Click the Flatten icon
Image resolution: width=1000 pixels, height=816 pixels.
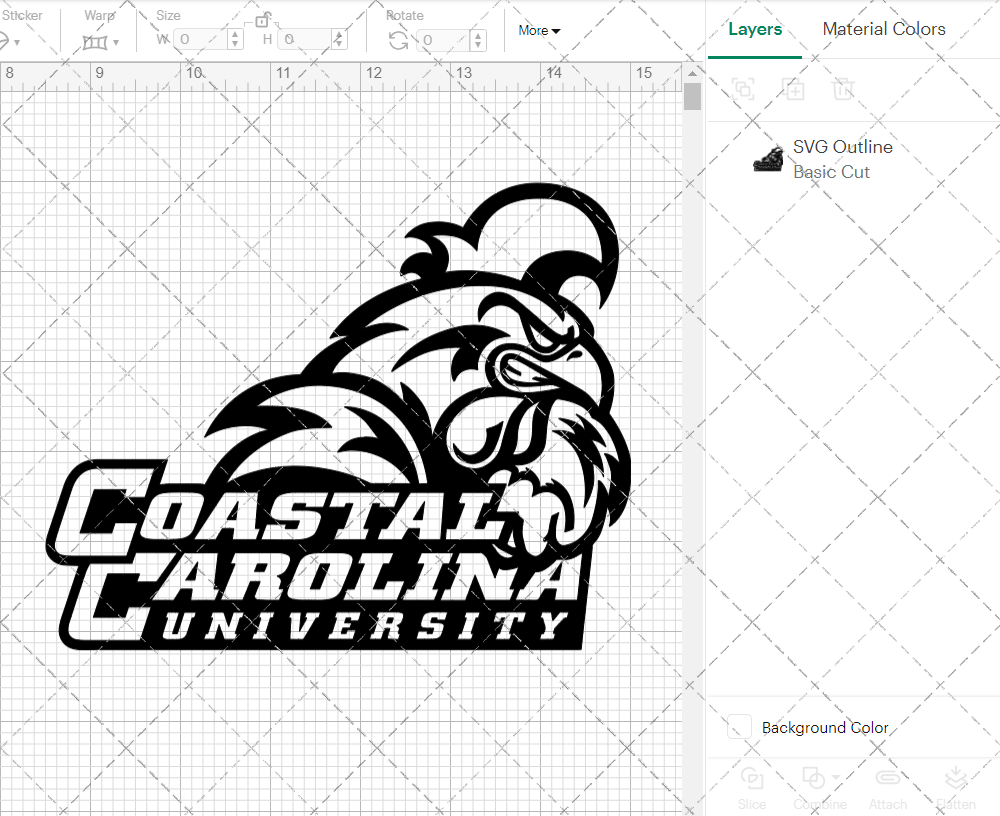pos(956,780)
